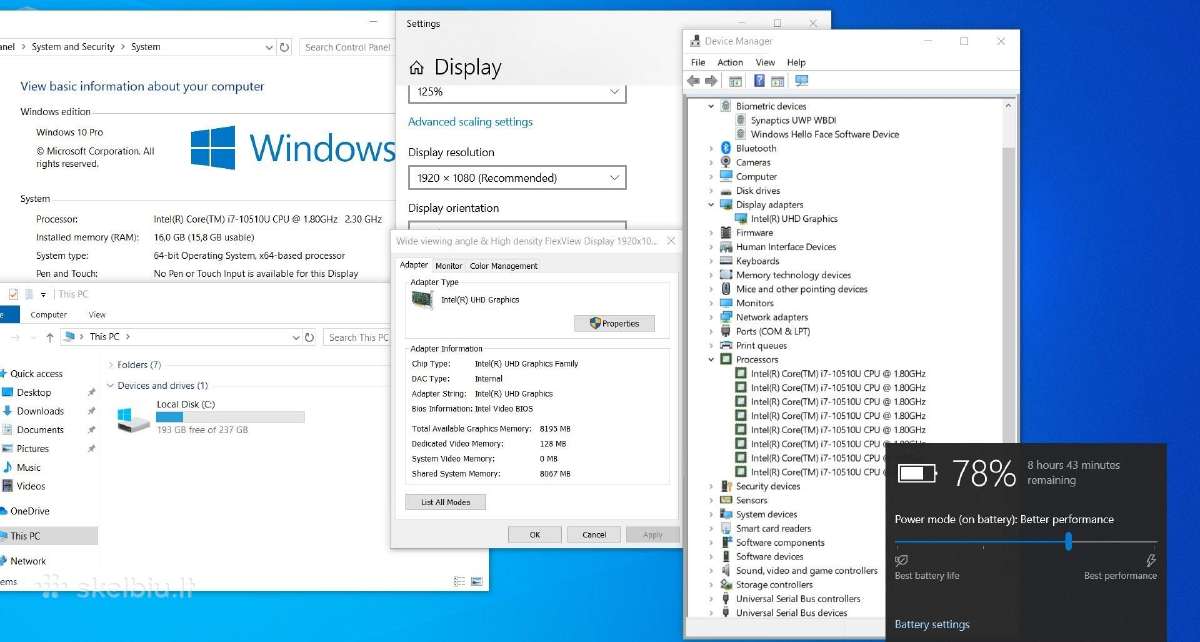Viewport: 1200px width, 642px height.
Task: Click the Best battery life leaf icon
Action: tap(901, 561)
